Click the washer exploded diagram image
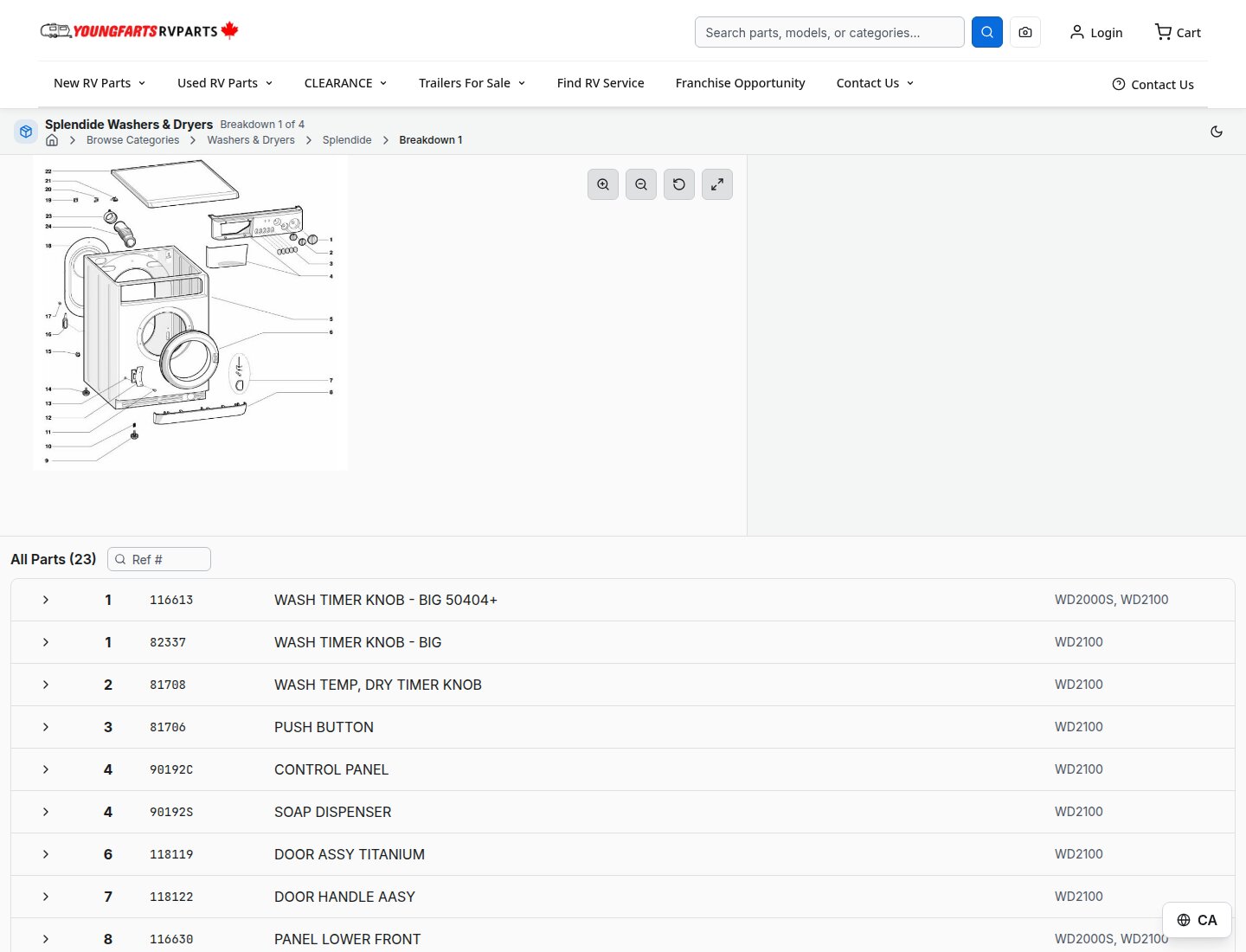Image resolution: width=1246 pixels, height=952 pixels. pyautogui.click(x=190, y=313)
